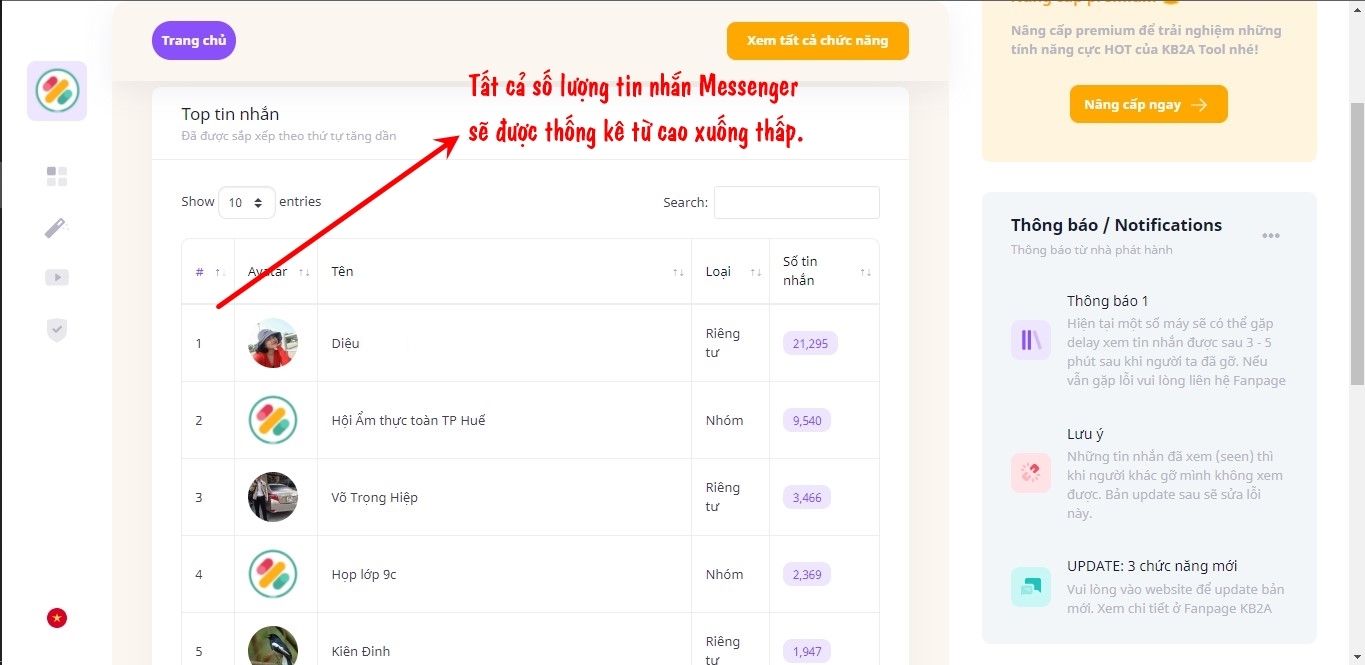Click the Top tin nhắn heading
This screenshot has height=665, width=1365.
coord(230,114)
